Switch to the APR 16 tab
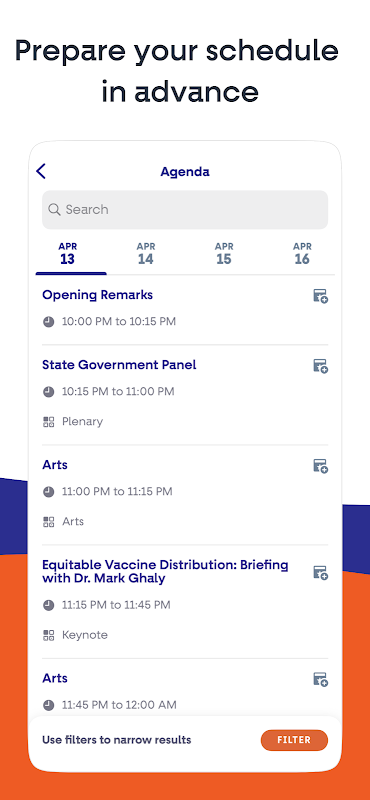The height and width of the screenshot is (800, 370). [302, 254]
